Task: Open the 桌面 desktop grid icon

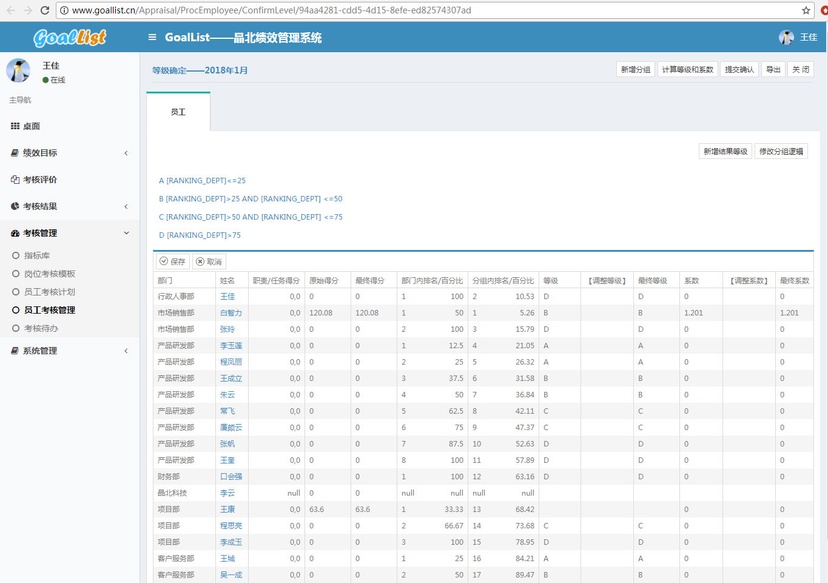Action: coord(15,126)
